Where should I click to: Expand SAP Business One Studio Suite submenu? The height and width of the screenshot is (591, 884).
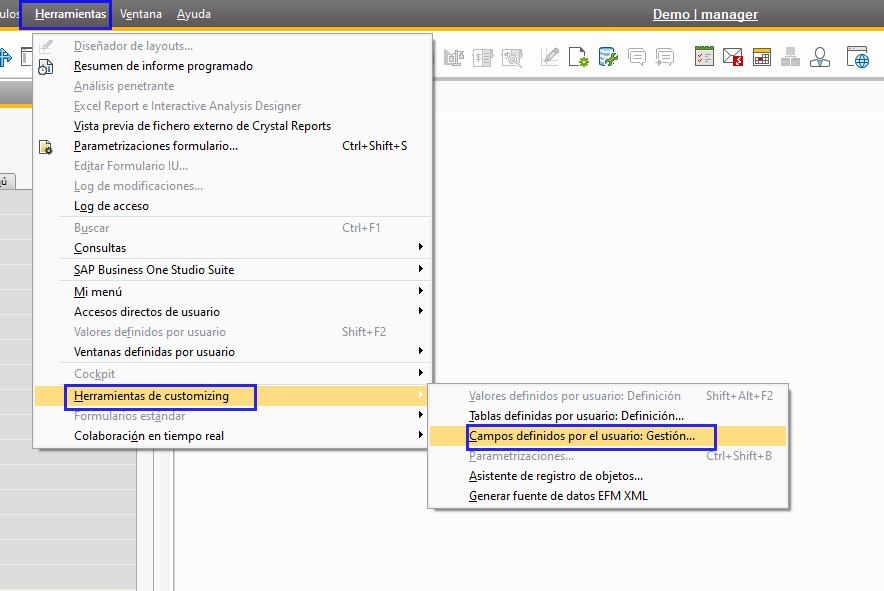[421, 269]
